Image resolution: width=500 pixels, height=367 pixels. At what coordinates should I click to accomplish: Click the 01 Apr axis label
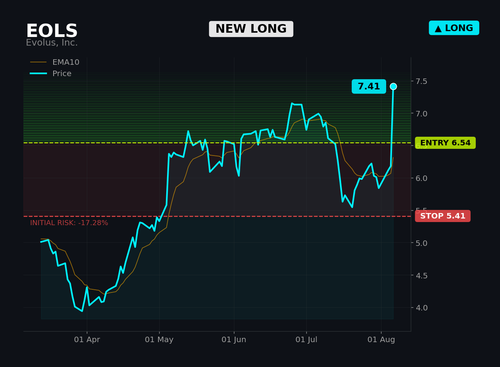pos(87,340)
